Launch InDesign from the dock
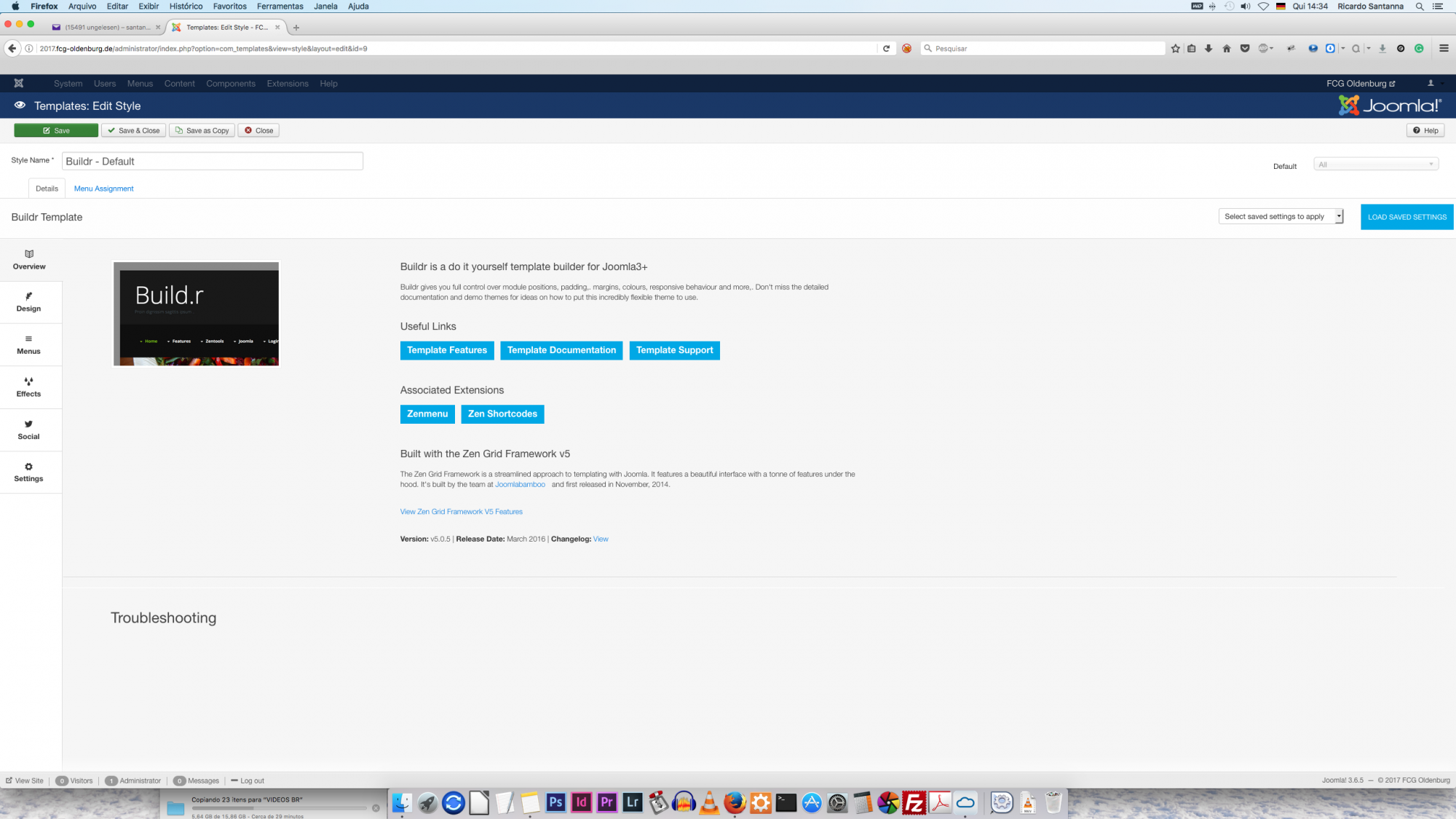 [x=581, y=802]
